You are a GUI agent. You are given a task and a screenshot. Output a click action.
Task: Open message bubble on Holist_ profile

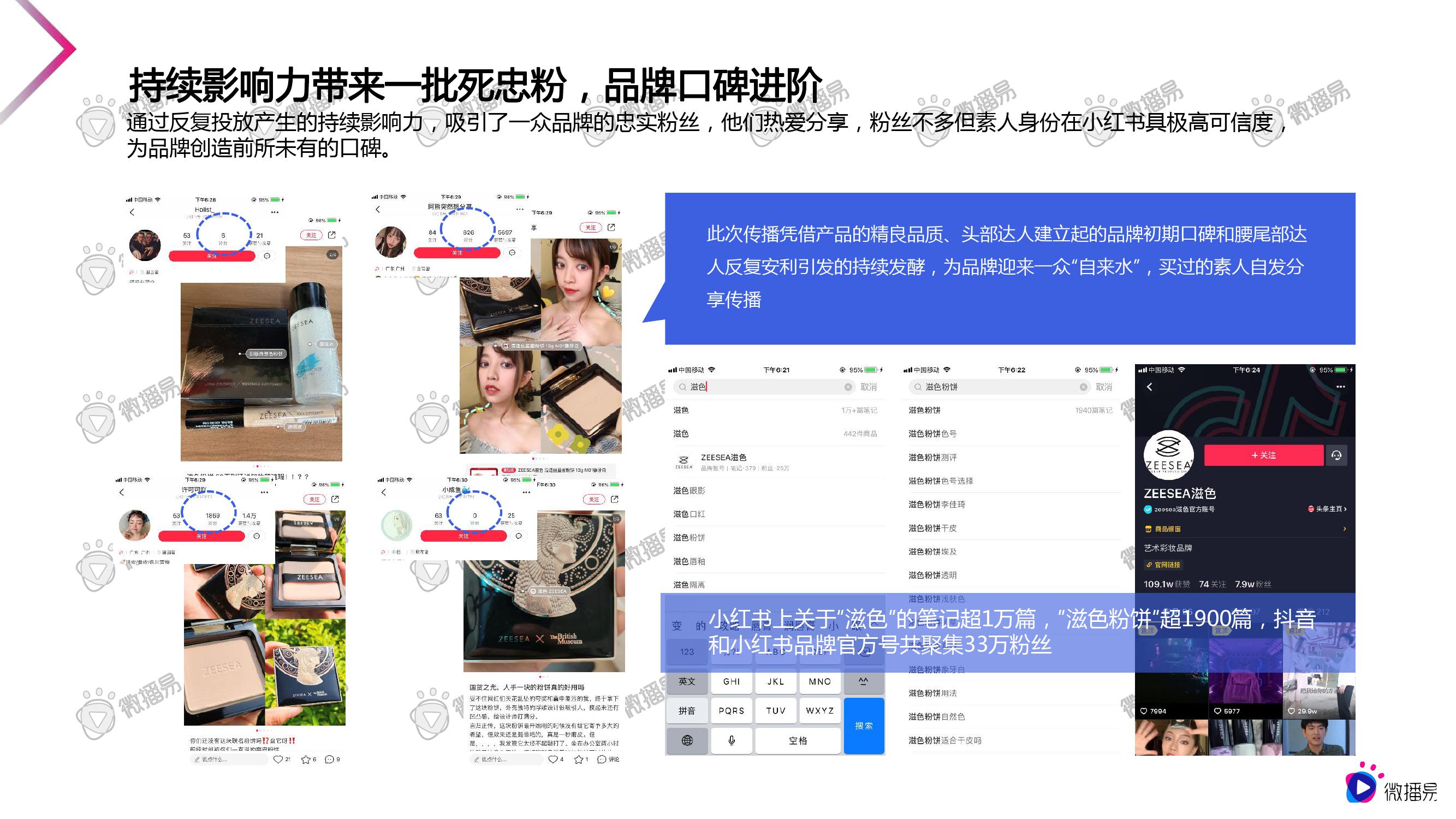[x=267, y=256]
